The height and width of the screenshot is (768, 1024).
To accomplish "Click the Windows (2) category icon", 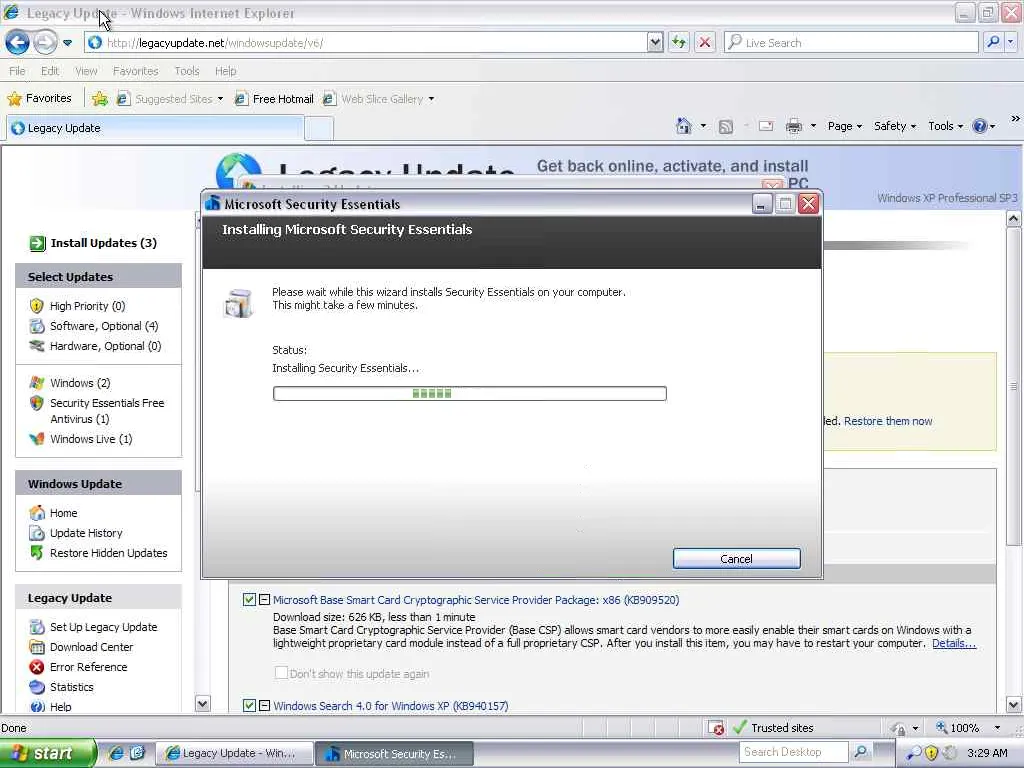I will point(37,383).
